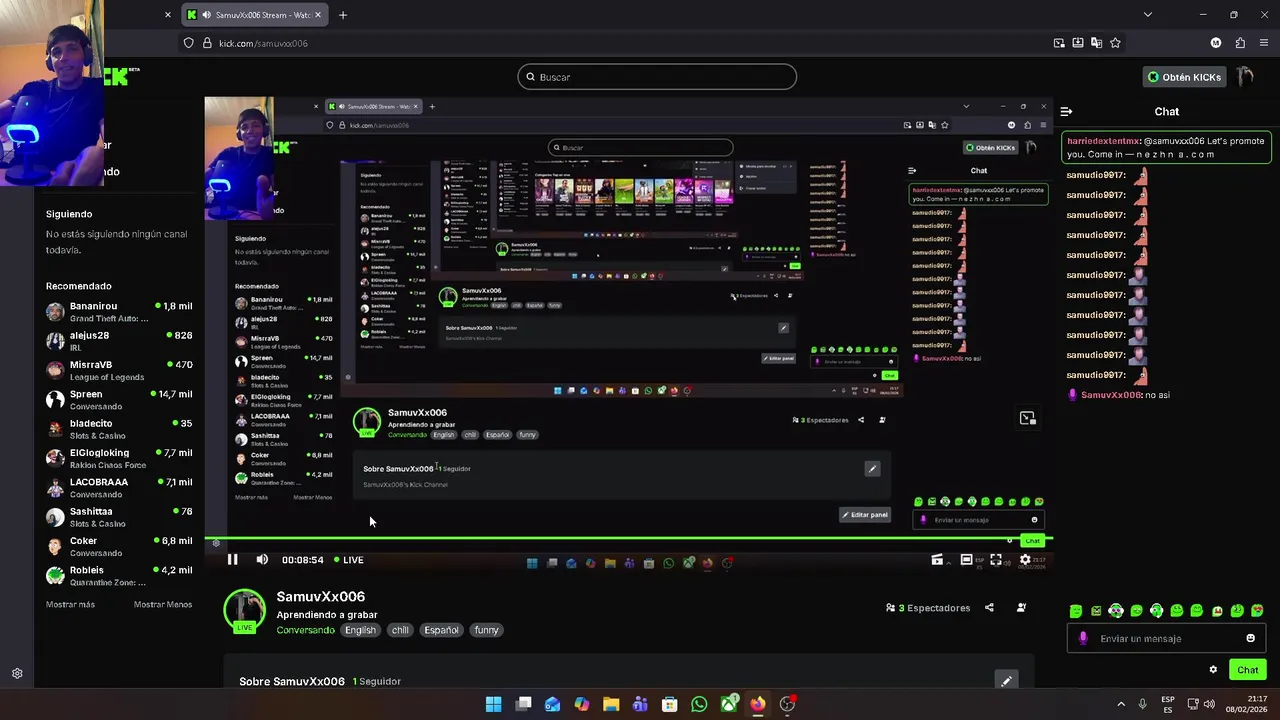Image resolution: width=1280 pixels, height=720 pixels.
Task: Open Robleis recommended channel
Action: pos(119,575)
